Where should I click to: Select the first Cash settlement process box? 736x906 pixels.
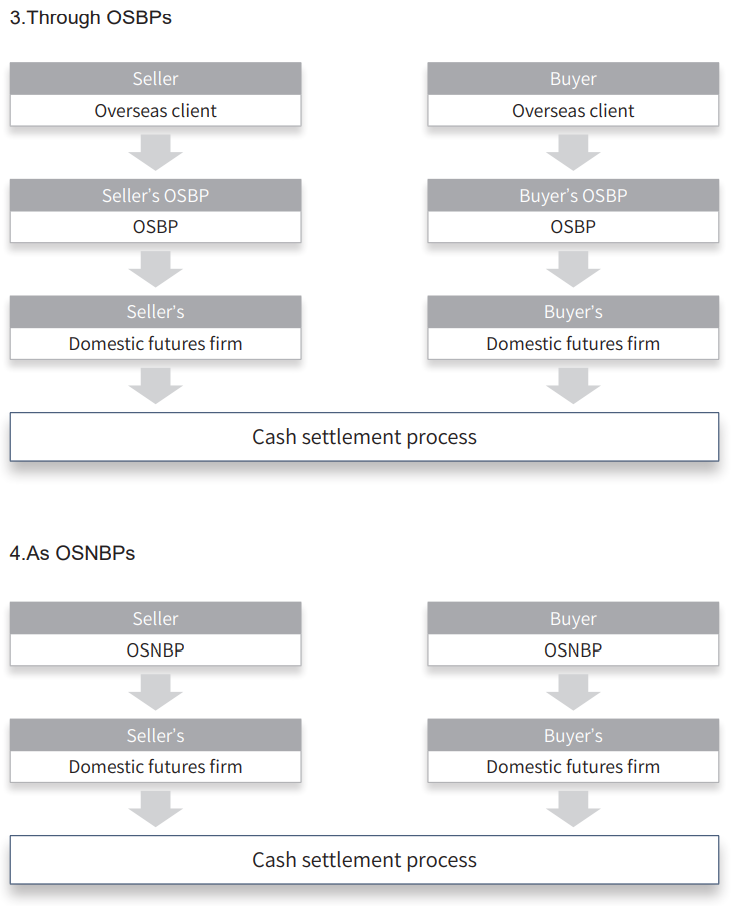coord(364,437)
